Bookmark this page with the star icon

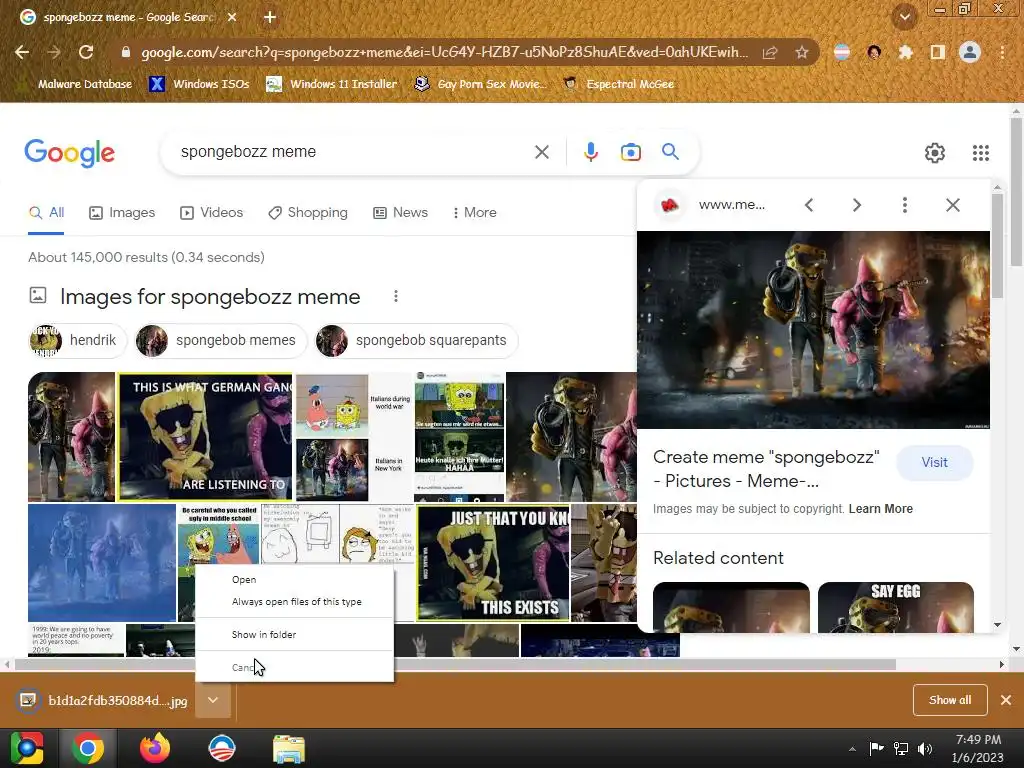point(802,52)
